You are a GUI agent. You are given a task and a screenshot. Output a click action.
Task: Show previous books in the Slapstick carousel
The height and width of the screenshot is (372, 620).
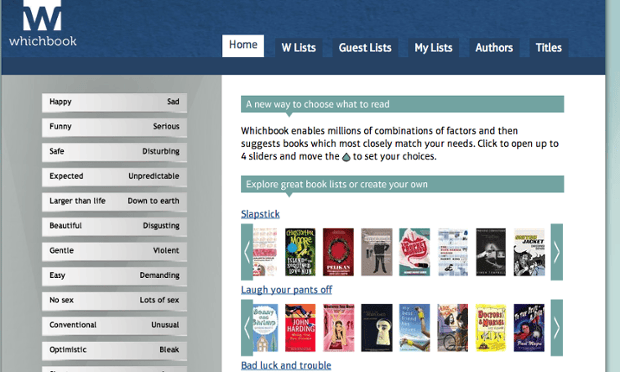(x=247, y=252)
